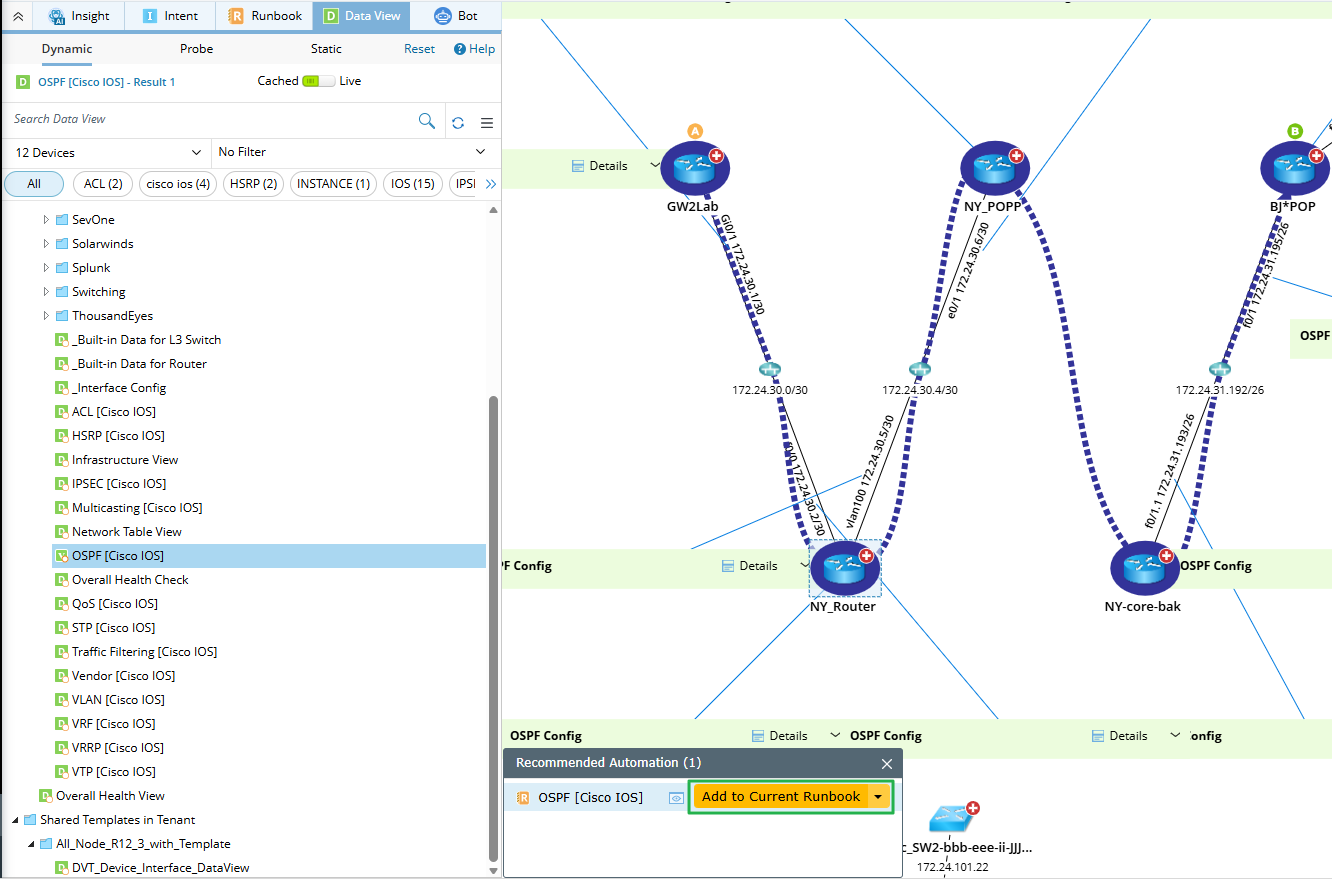Viewport: 1332px width, 879px height.
Task: Select Network Table View in the tree
Action: pos(127,532)
